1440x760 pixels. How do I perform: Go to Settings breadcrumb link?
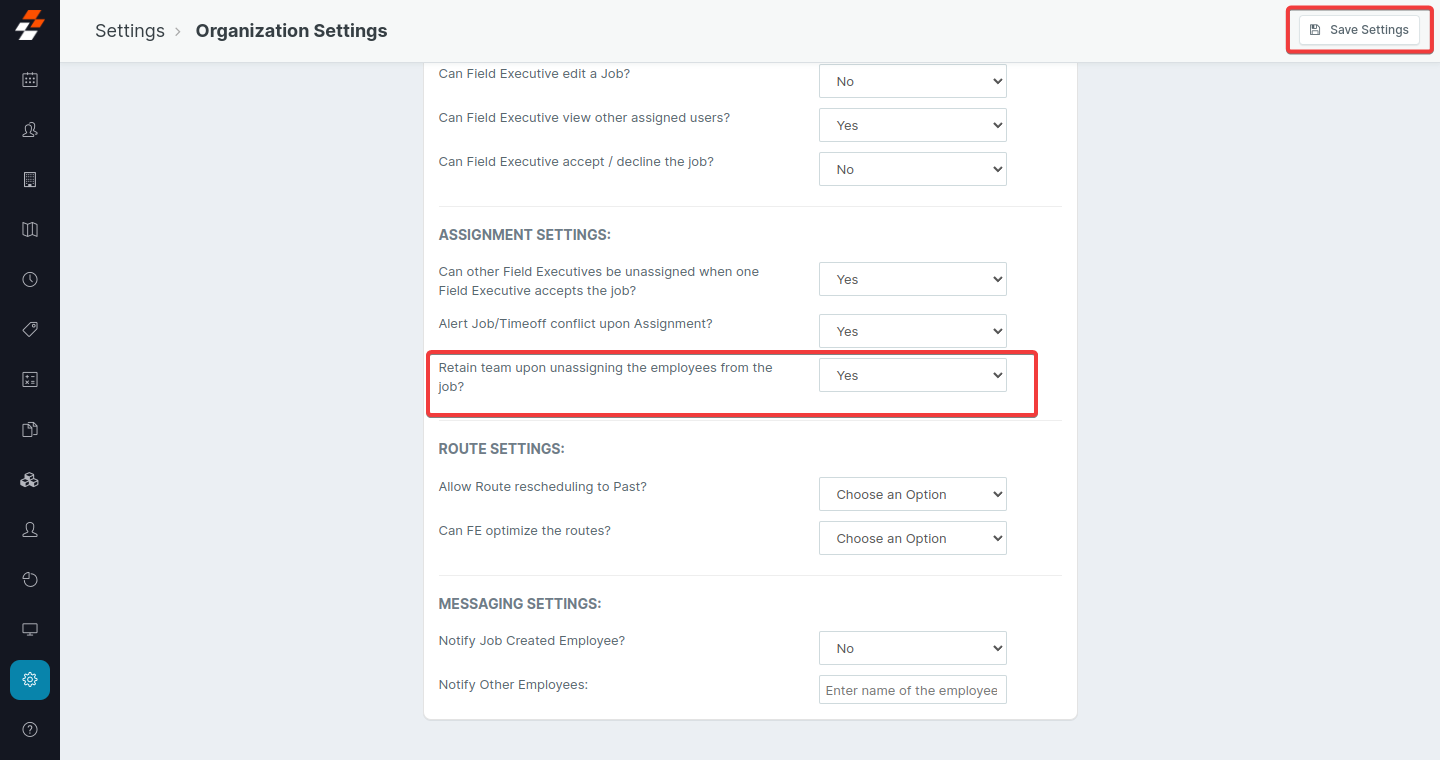(130, 31)
